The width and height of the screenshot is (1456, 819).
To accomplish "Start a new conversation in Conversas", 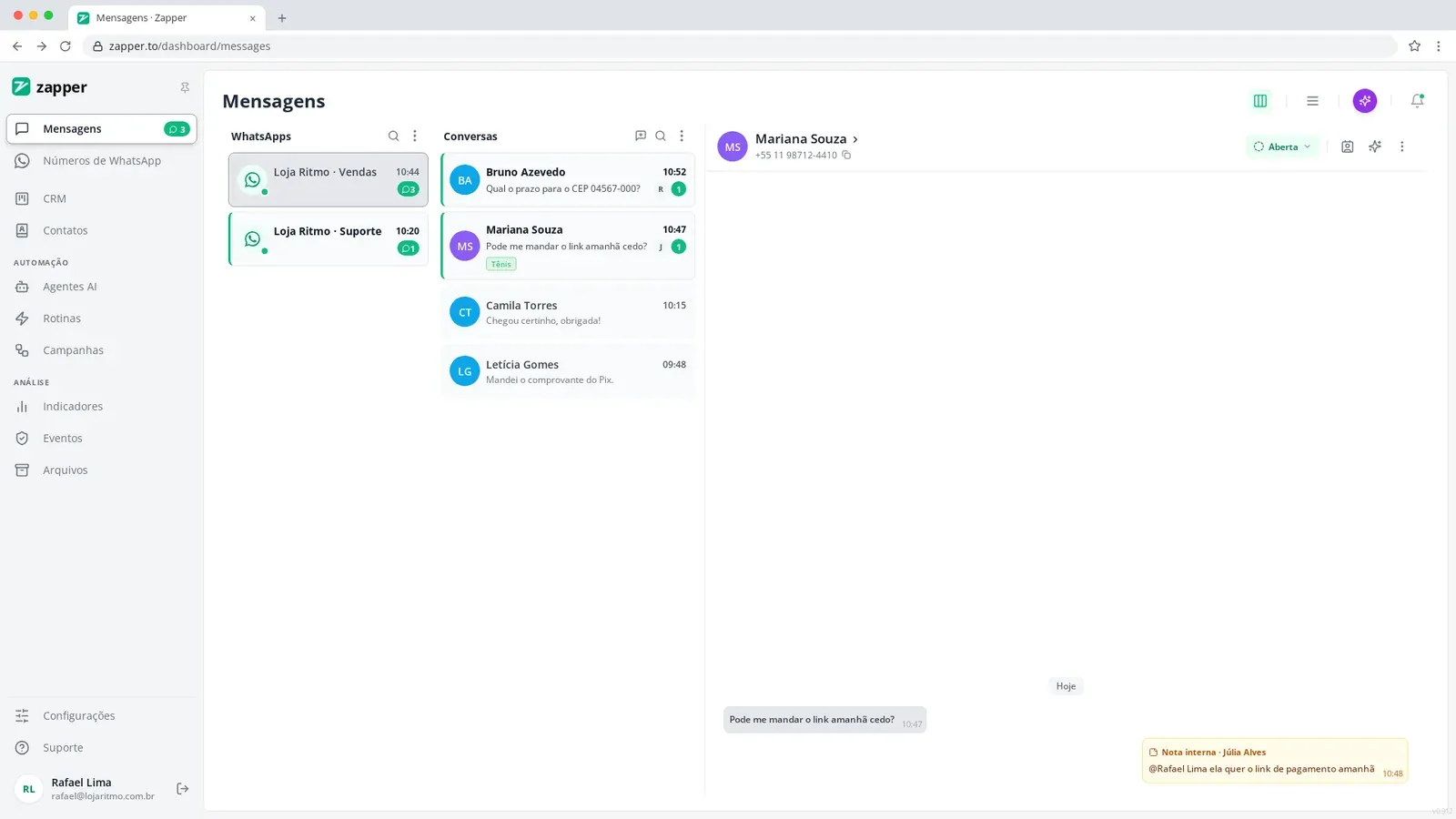I will point(641,136).
